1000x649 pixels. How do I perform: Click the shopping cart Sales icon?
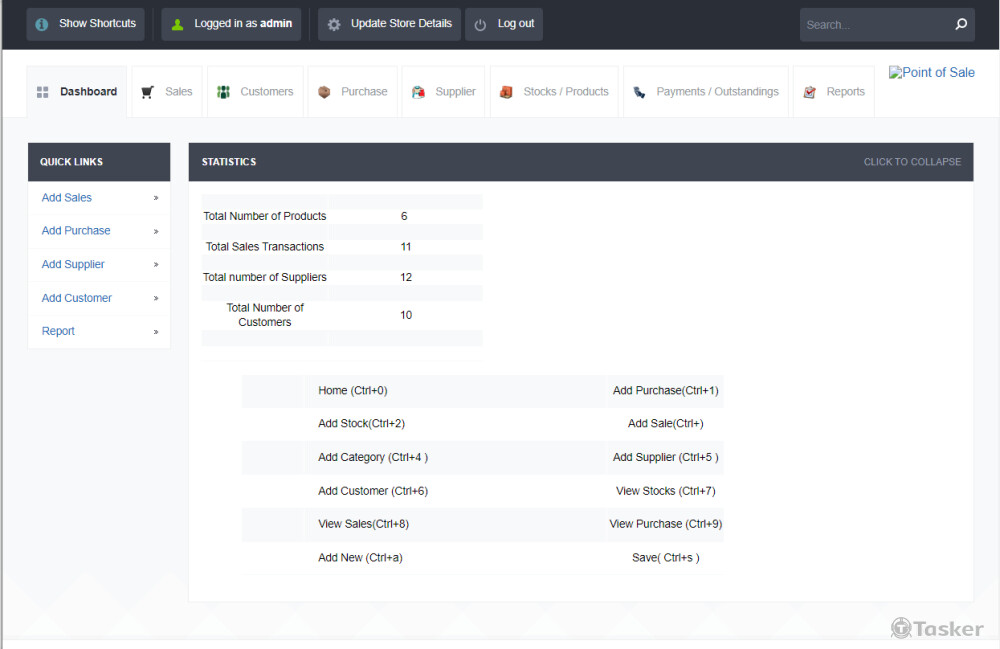click(148, 92)
